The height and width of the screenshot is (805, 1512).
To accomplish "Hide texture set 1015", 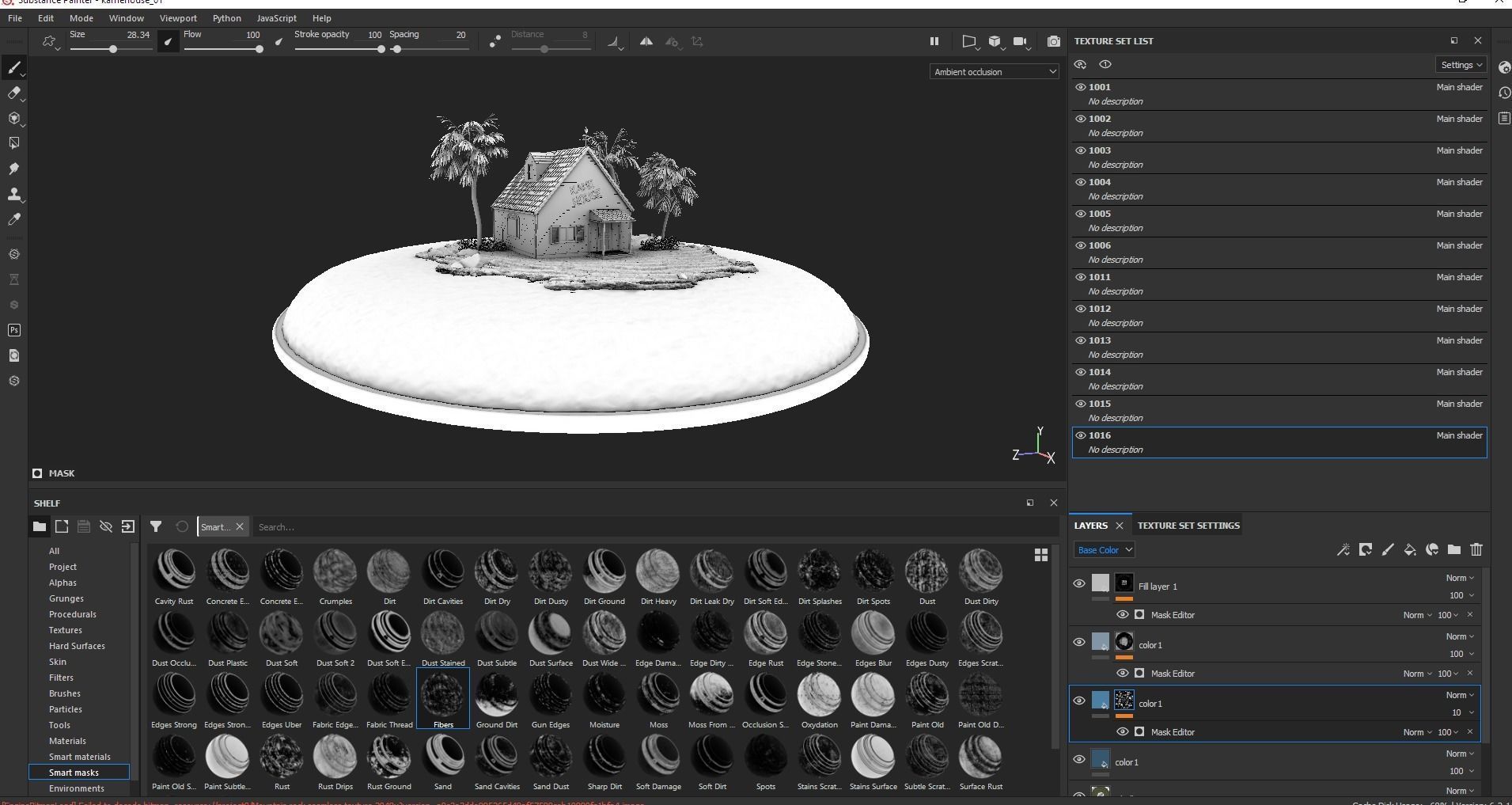I will (x=1081, y=404).
